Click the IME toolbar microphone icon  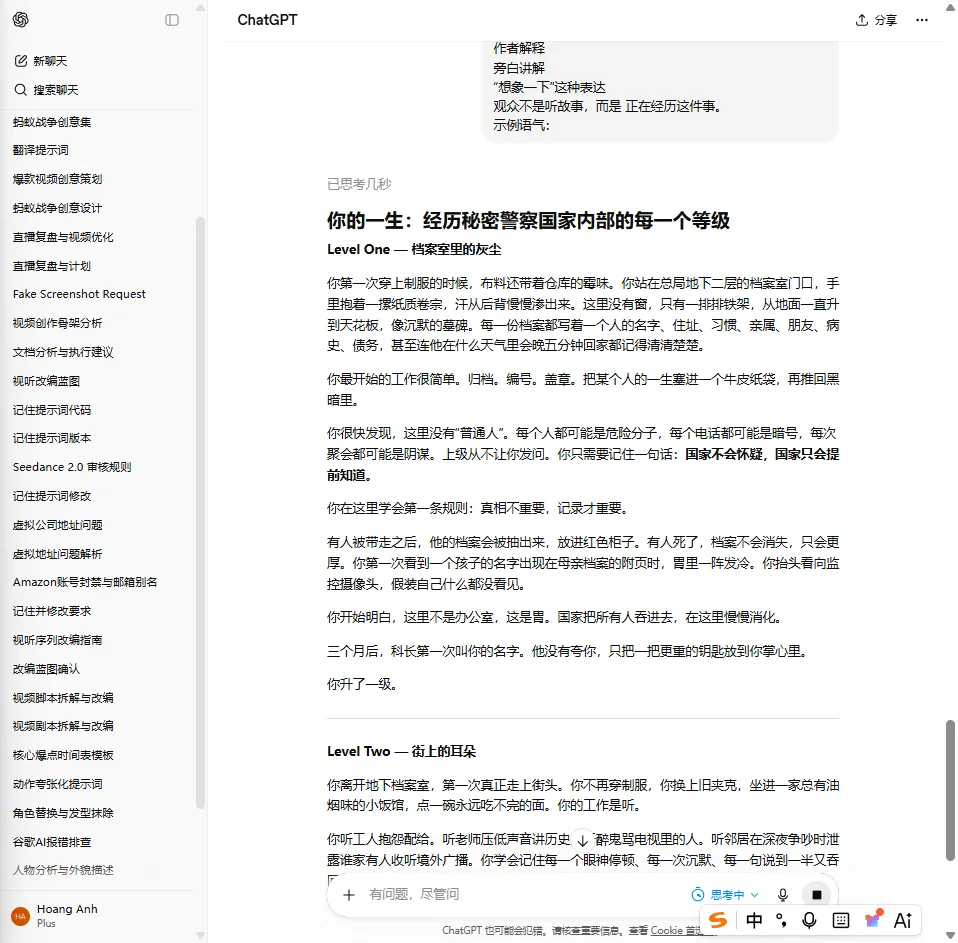(810, 920)
